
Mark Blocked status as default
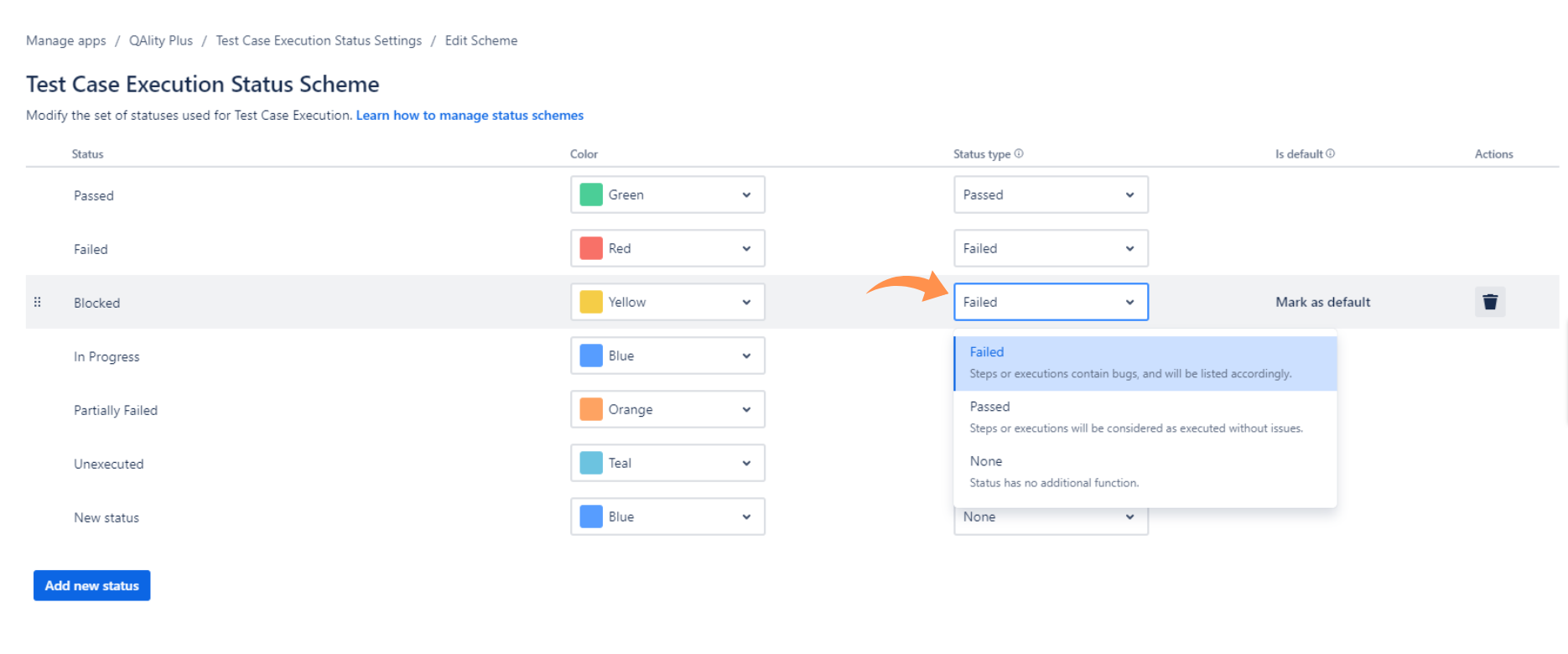(x=1323, y=302)
